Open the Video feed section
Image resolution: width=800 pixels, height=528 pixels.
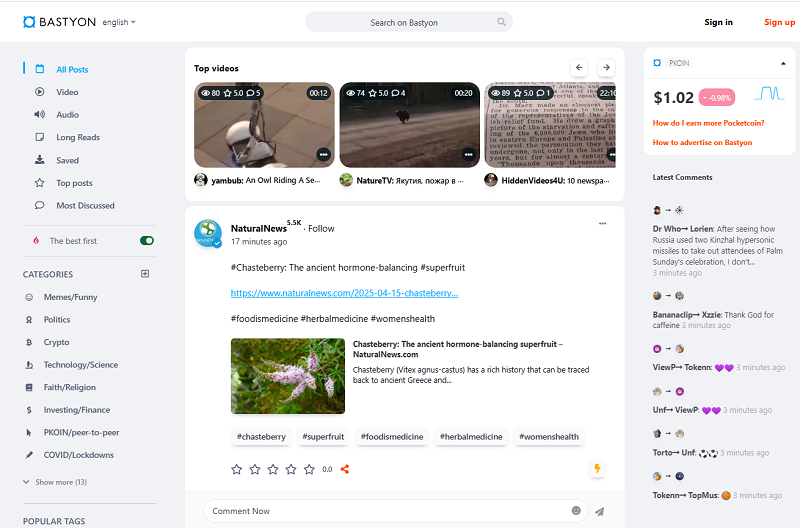point(67,92)
